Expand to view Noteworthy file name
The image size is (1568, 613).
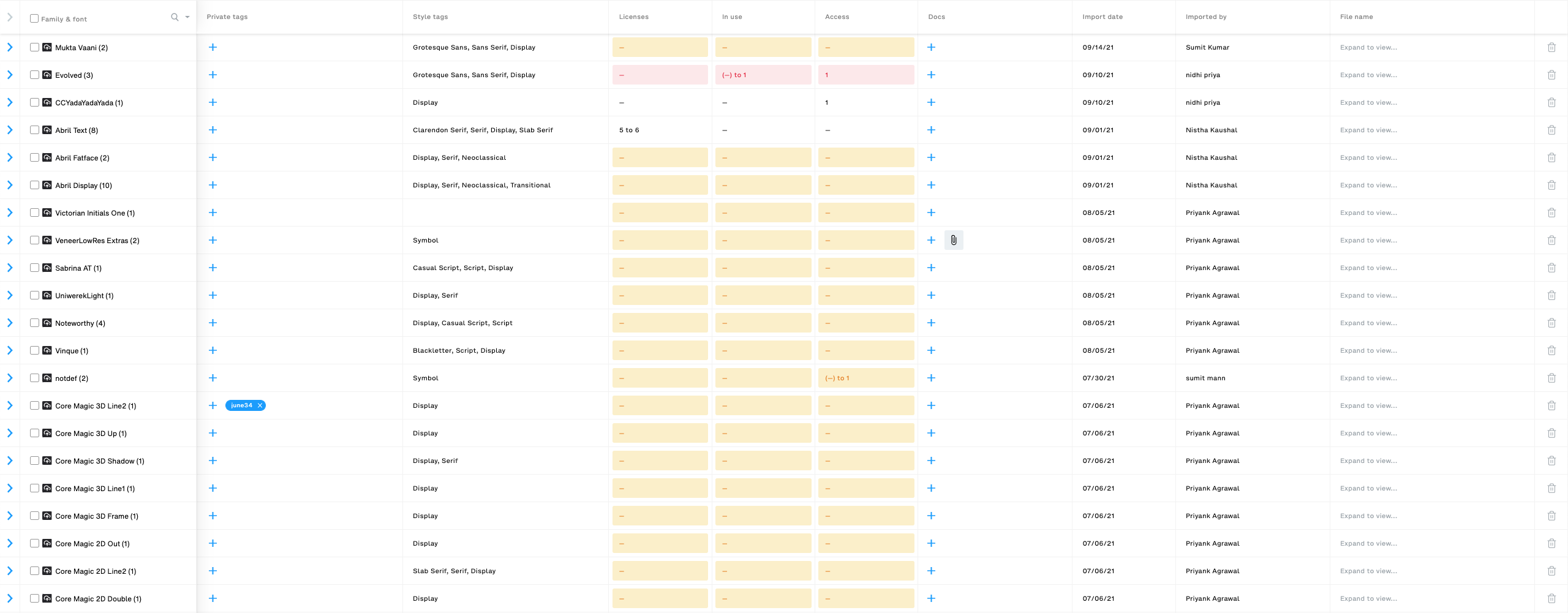[1368, 323]
